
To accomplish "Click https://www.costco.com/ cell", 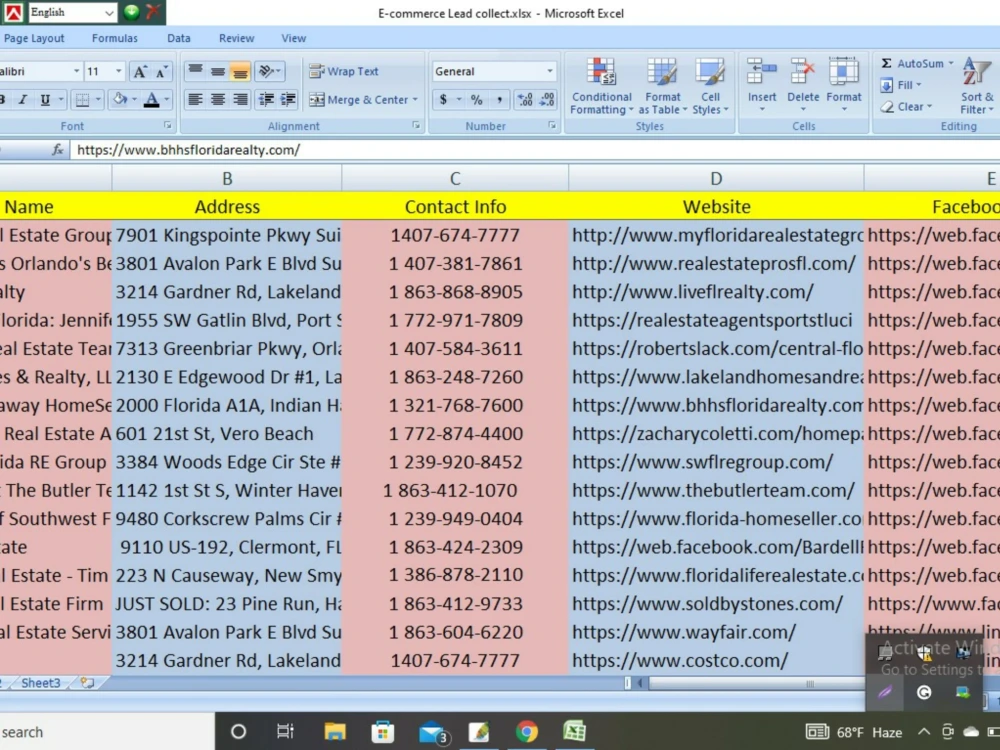I will pos(716,661).
